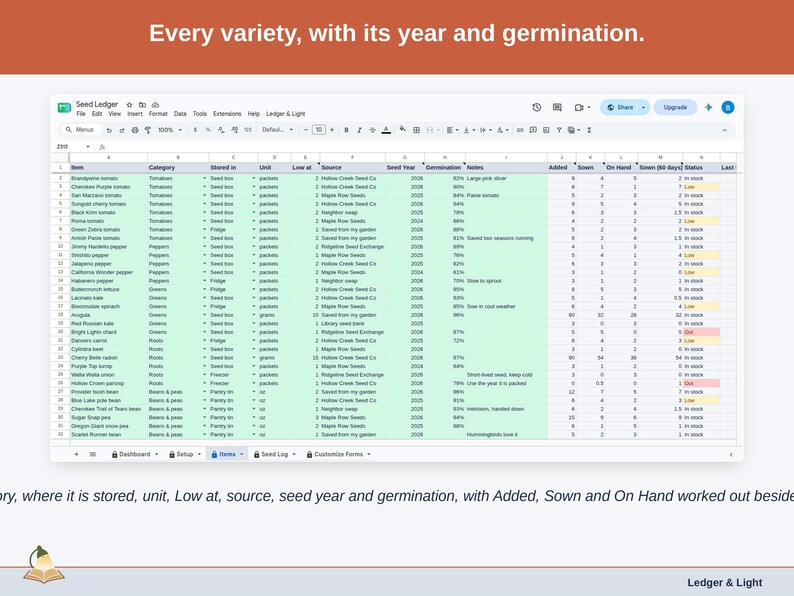Activate the paint format tool
Image resolution: width=794 pixels, height=596 pixels.
(x=148, y=130)
